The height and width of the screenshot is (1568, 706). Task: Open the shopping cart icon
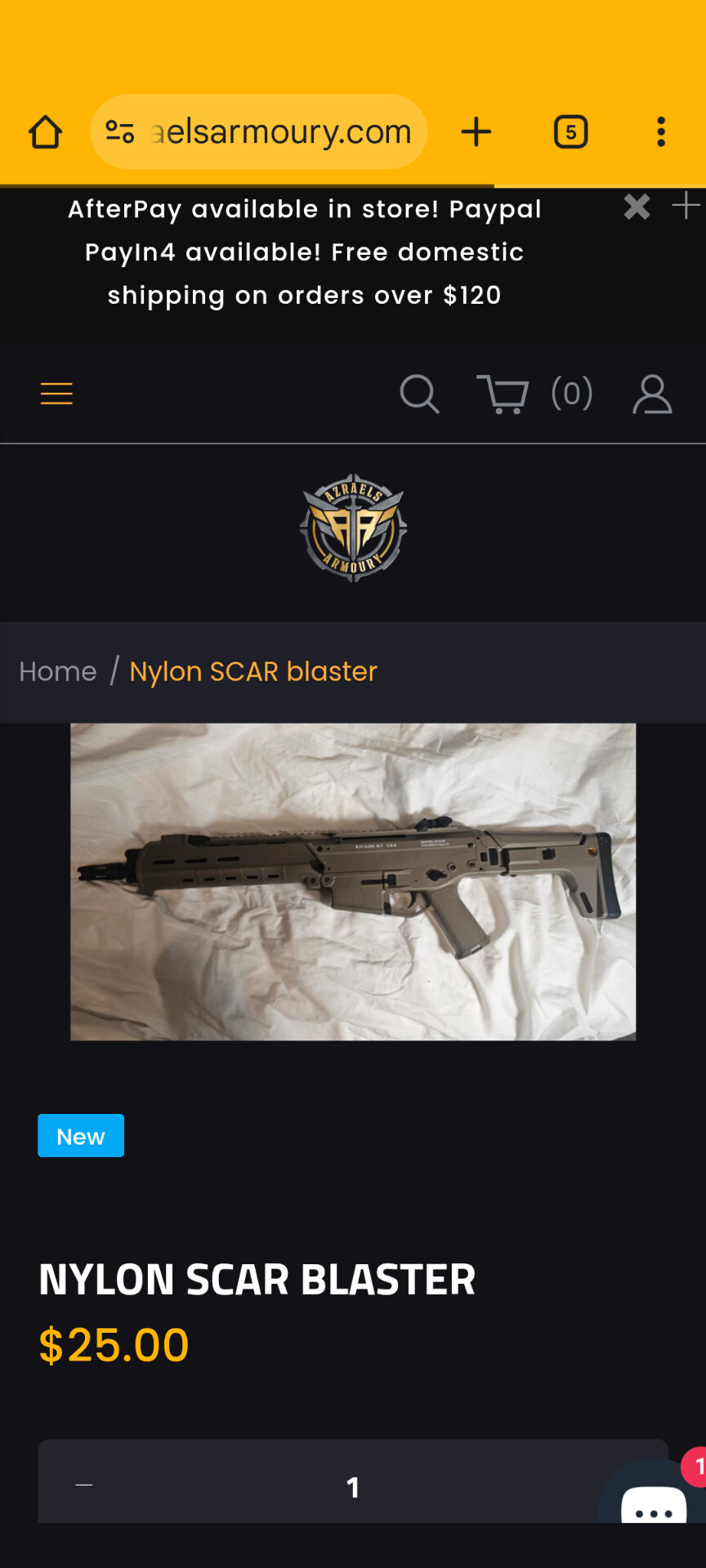(503, 394)
